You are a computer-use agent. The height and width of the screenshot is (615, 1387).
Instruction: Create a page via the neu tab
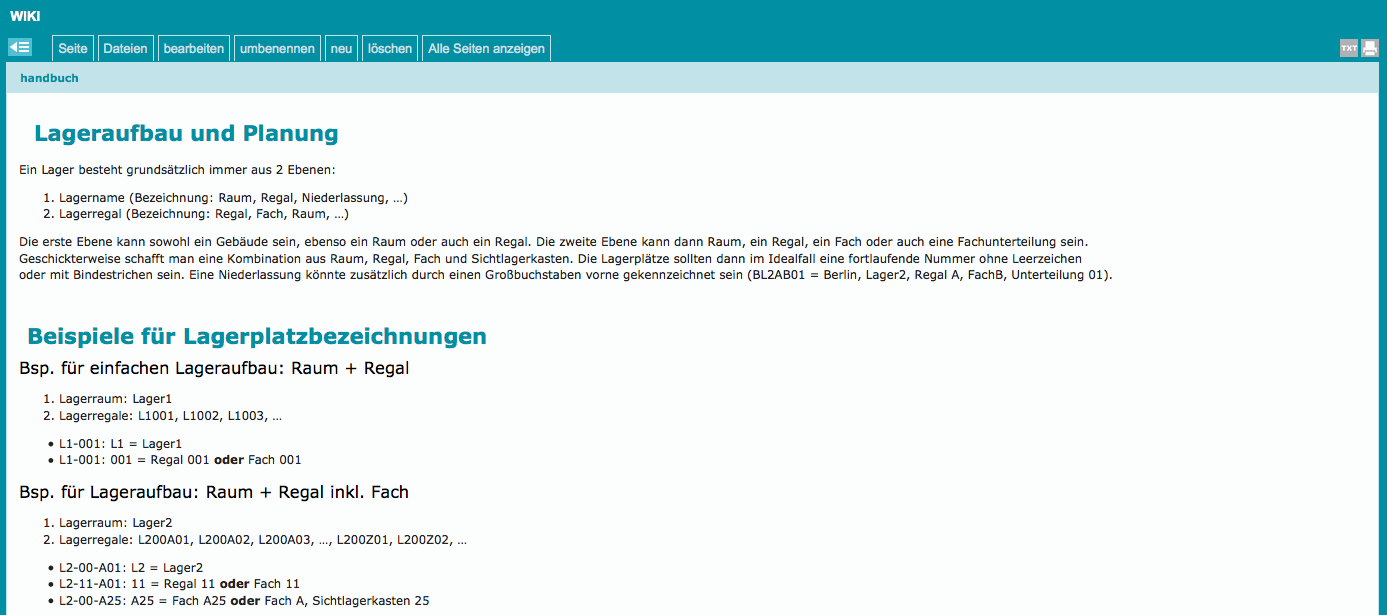click(x=342, y=49)
